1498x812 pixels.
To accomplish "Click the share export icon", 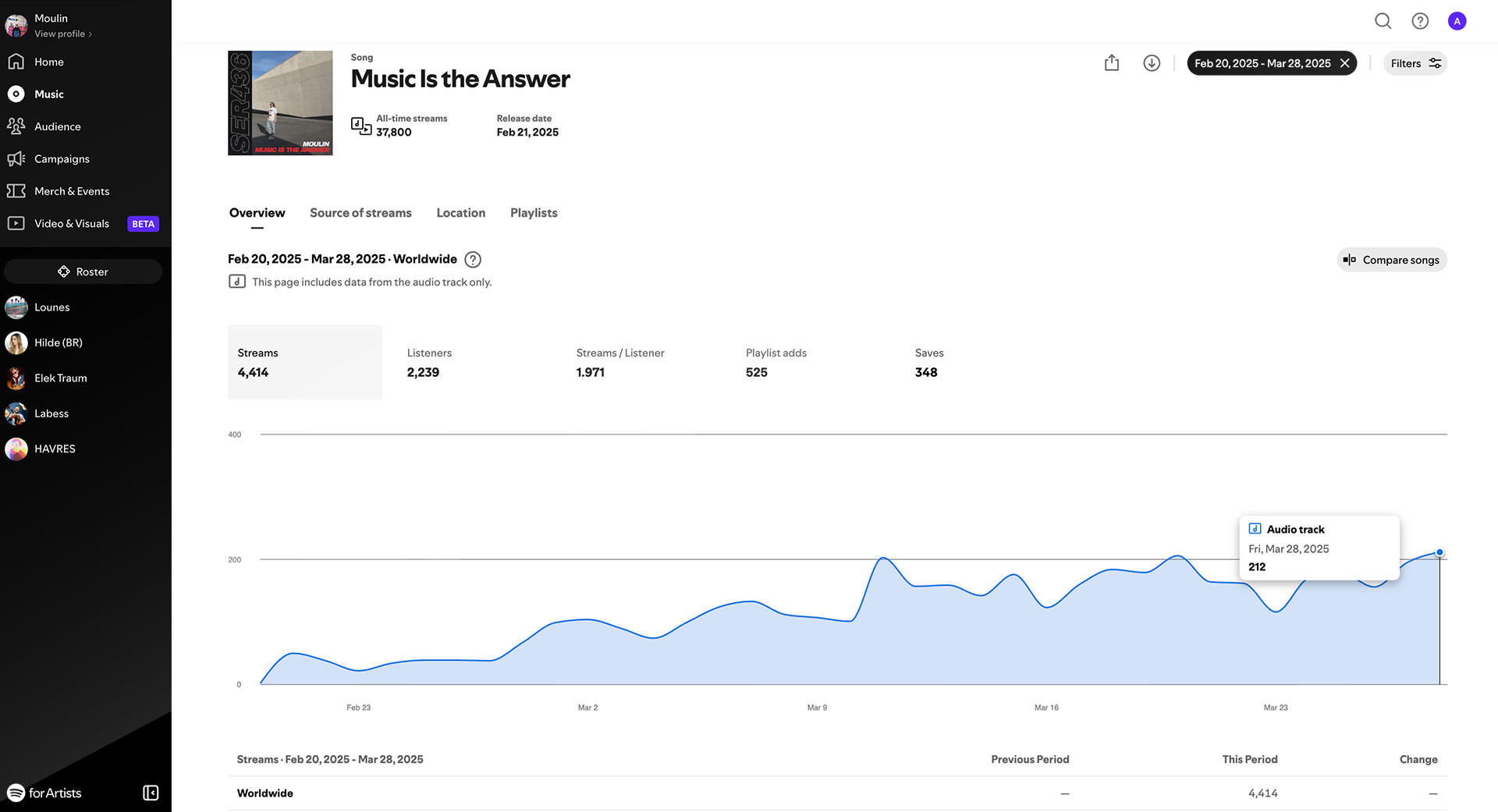I will pos(1112,63).
